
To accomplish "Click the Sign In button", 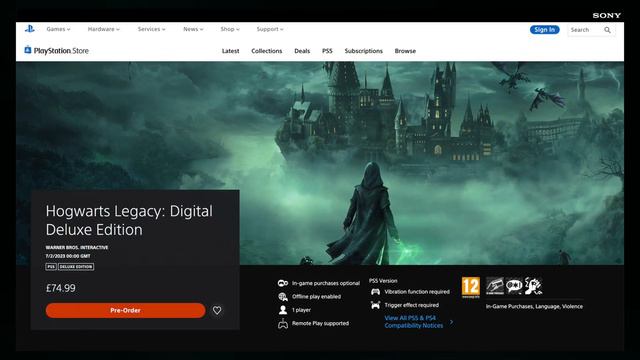I will tap(544, 30).
